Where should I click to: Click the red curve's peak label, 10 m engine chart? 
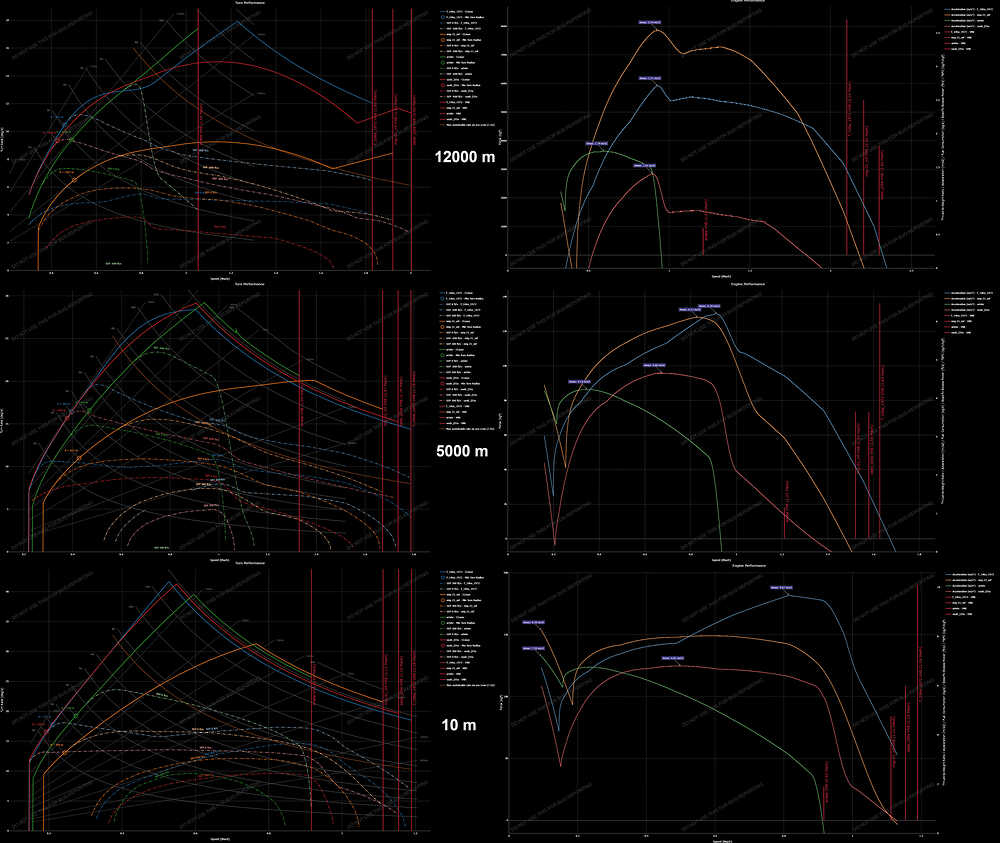(671, 658)
